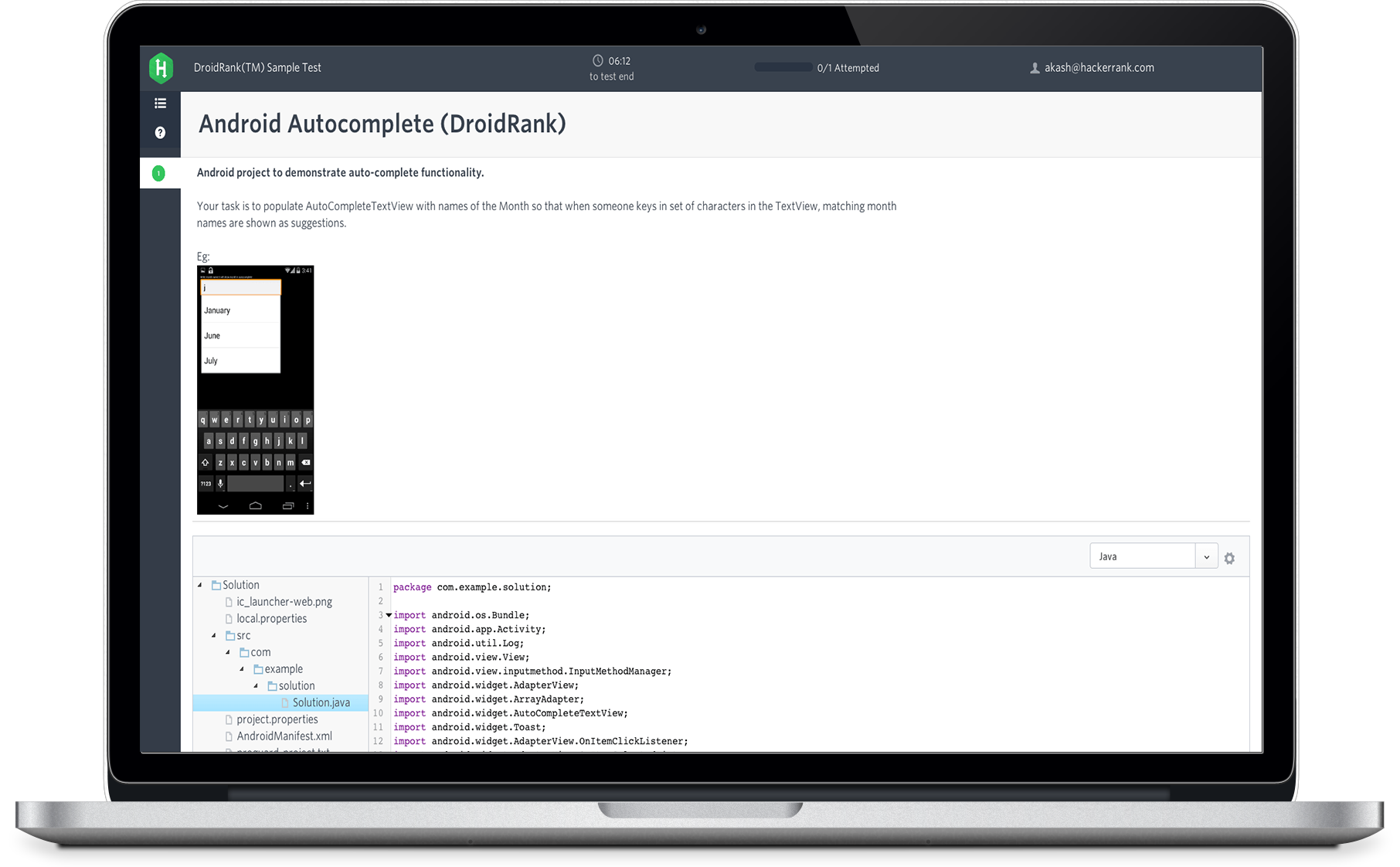
Task: Click the 0/1 Attempted label
Action: tap(848, 68)
